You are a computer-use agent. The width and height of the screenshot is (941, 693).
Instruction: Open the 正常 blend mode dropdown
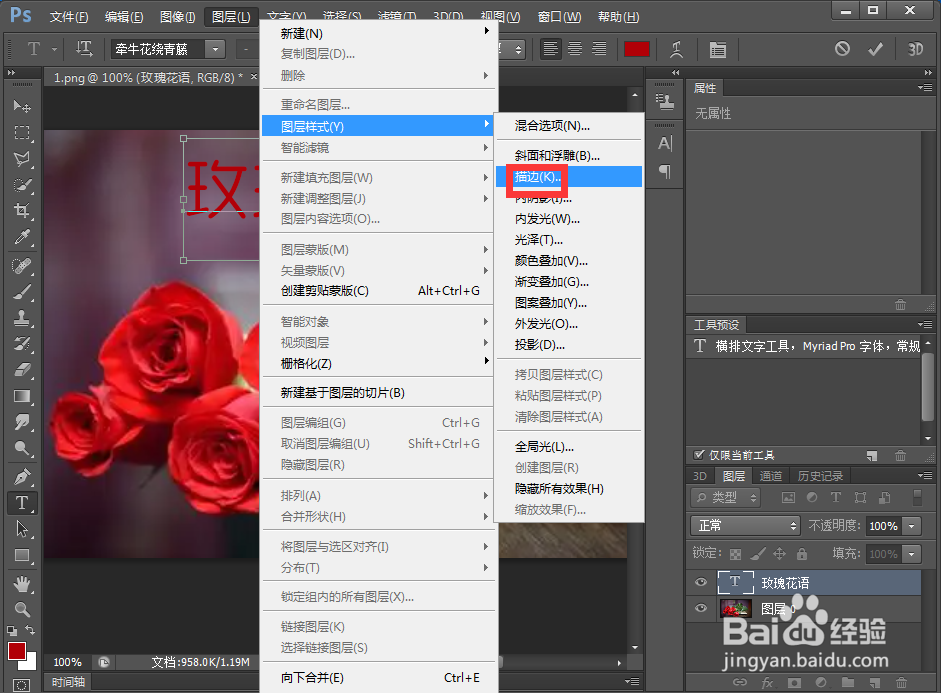[745, 526]
